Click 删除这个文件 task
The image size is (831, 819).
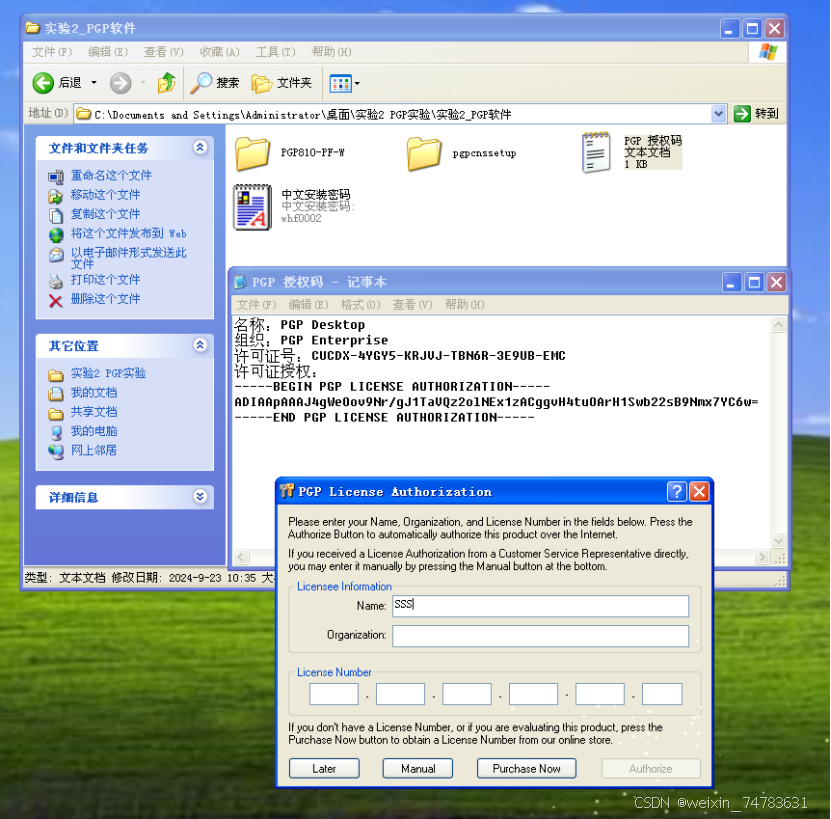click(105, 299)
